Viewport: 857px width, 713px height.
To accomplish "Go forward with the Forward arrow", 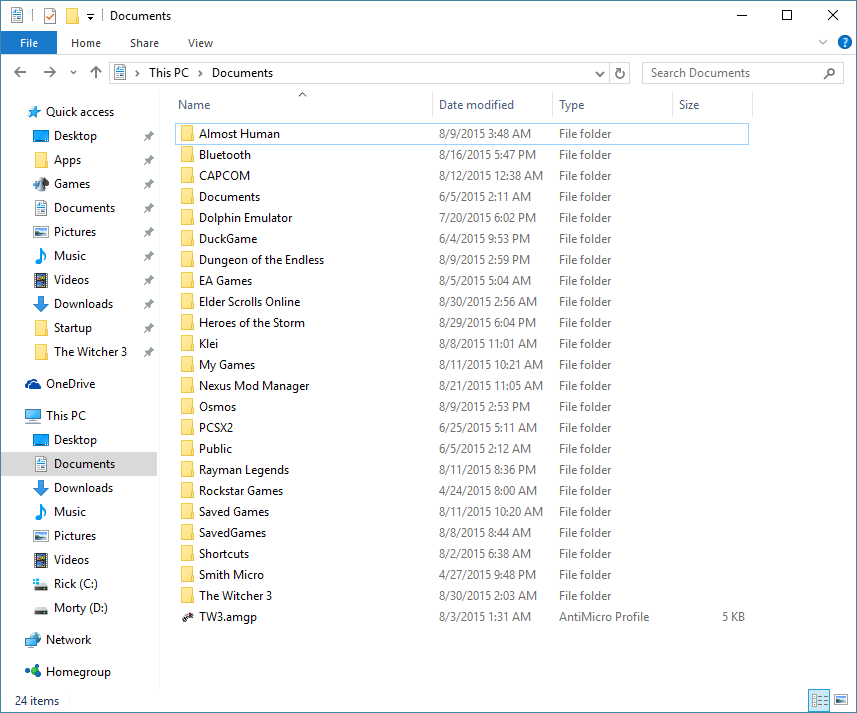I will (50, 72).
